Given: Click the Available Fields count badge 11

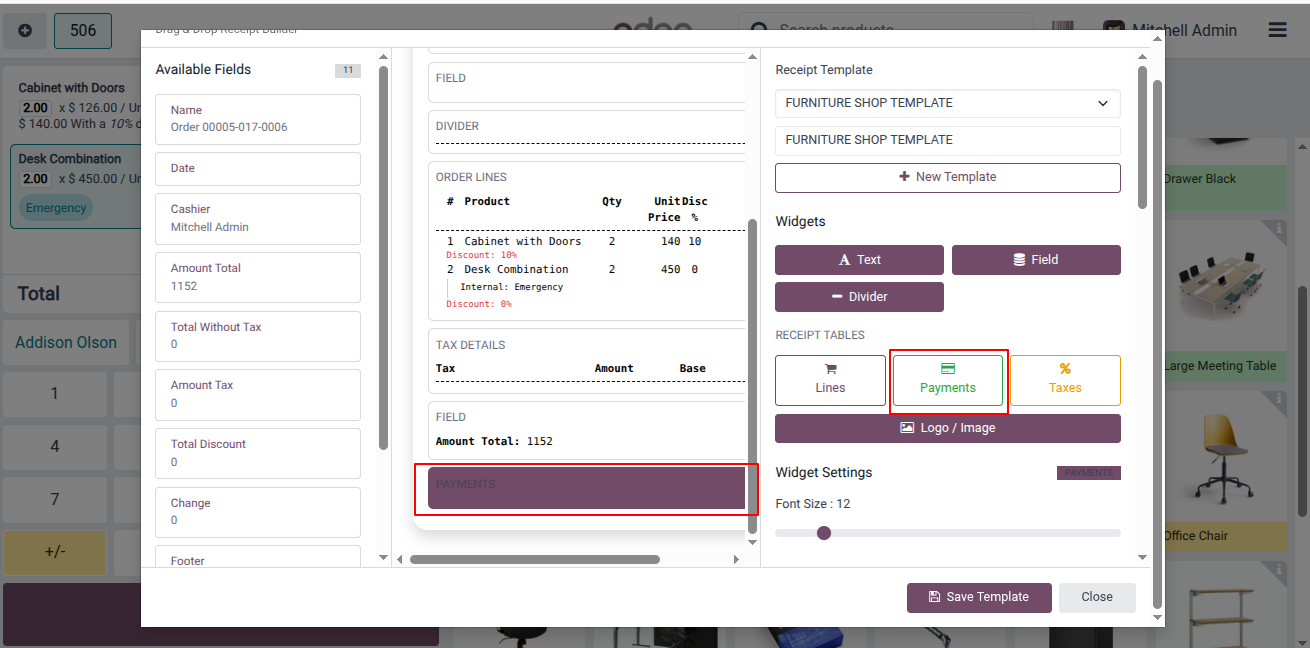Looking at the screenshot, I should tap(347, 70).
